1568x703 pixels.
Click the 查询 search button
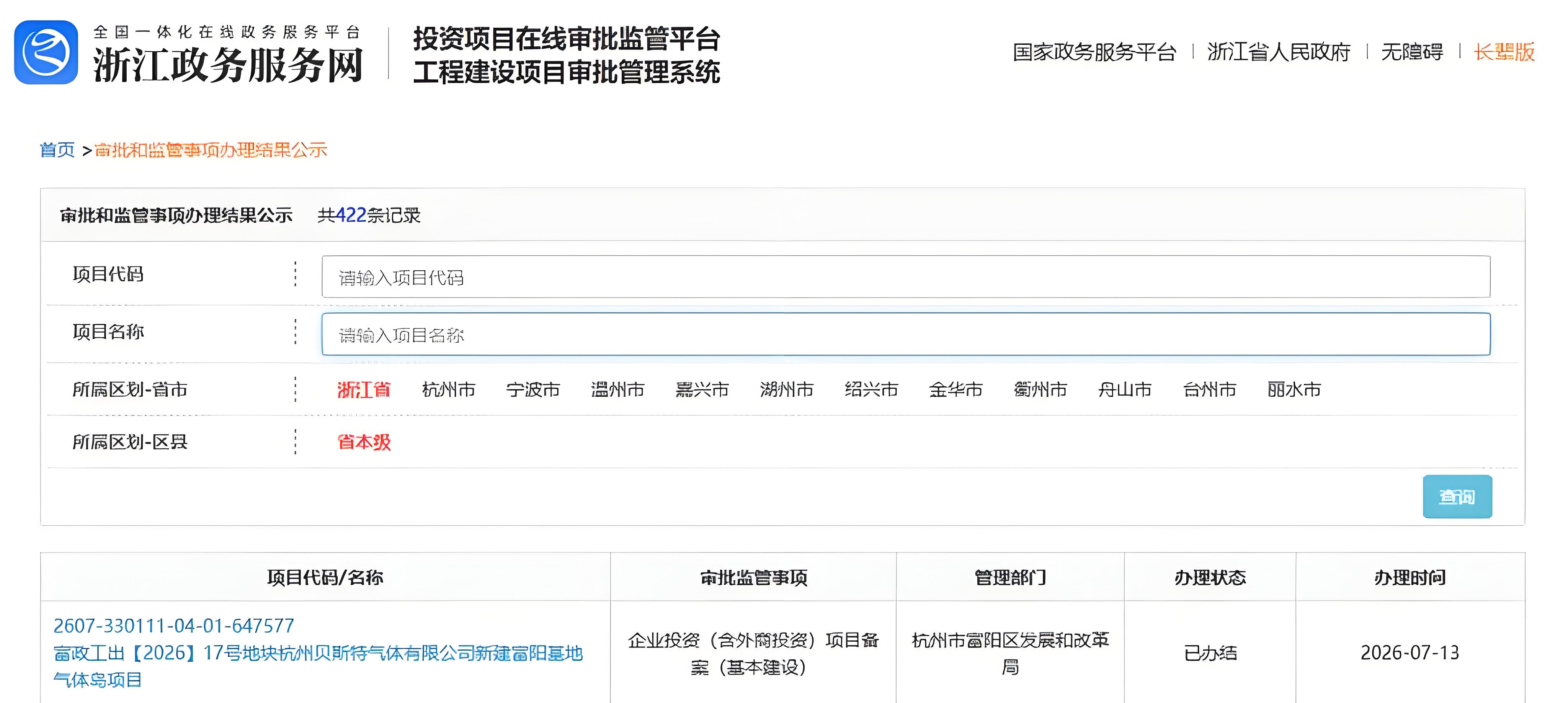click(1457, 497)
